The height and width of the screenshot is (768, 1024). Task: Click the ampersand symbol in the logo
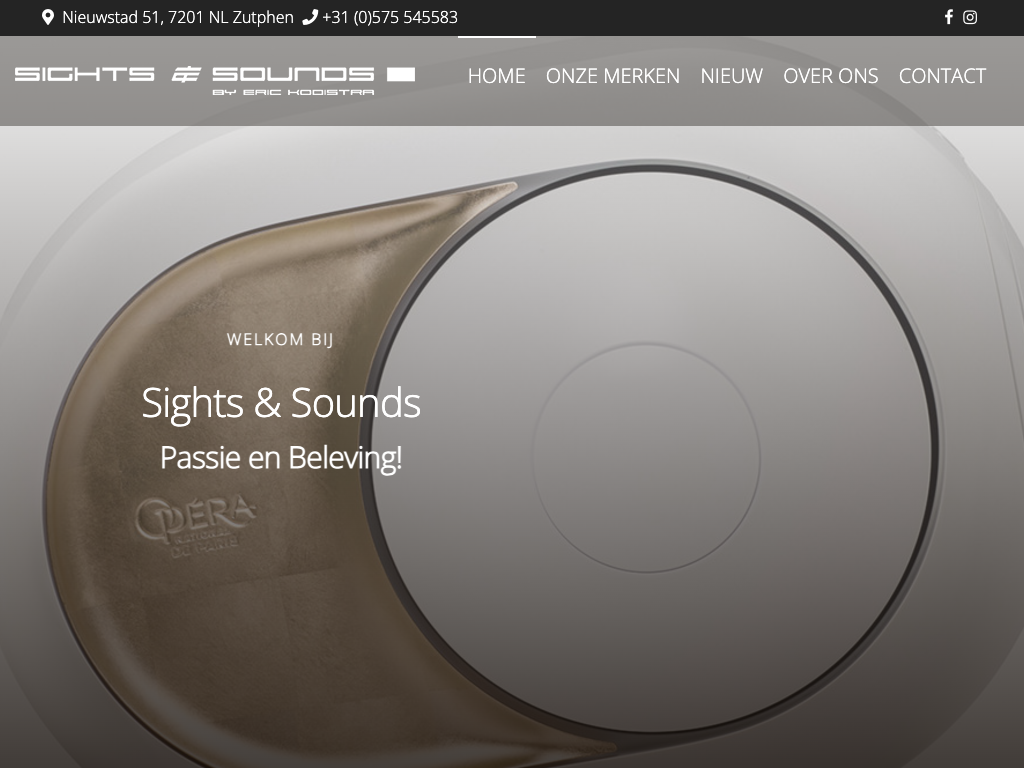185,74
